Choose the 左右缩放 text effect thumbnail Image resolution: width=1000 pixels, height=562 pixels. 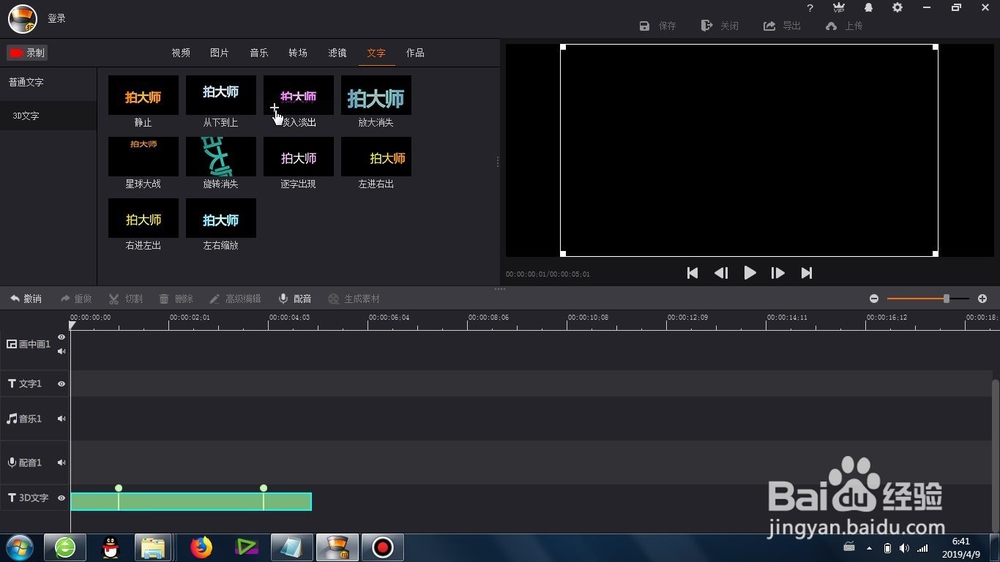tap(221, 218)
